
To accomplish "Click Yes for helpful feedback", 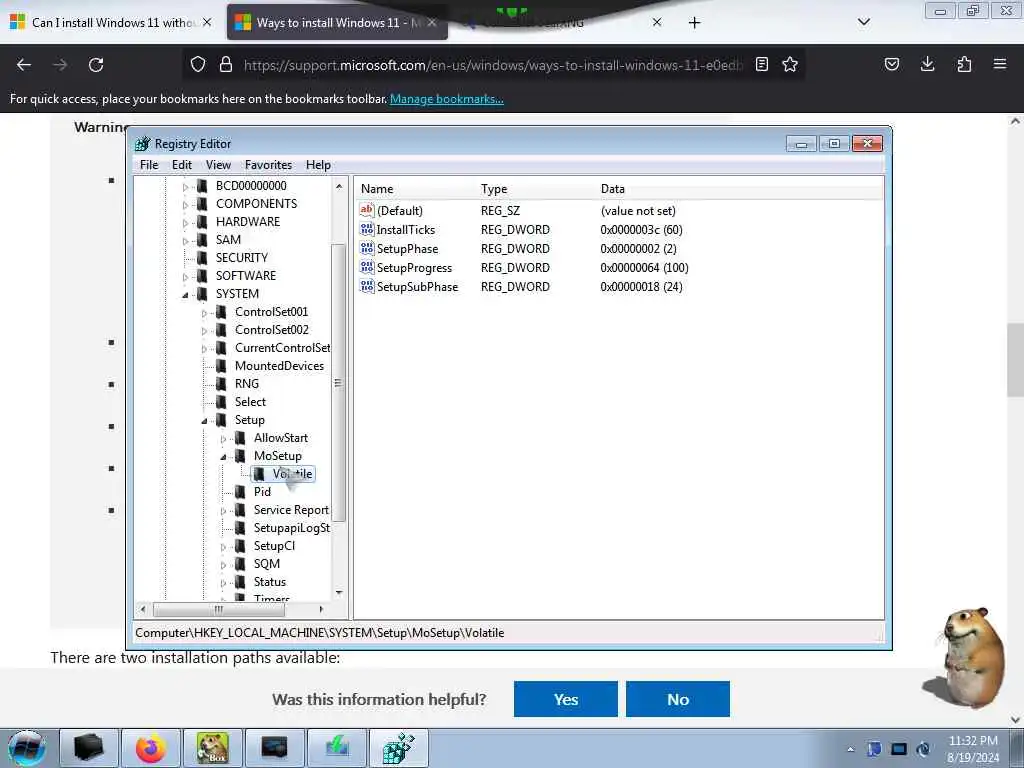I will pyautogui.click(x=566, y=699).
